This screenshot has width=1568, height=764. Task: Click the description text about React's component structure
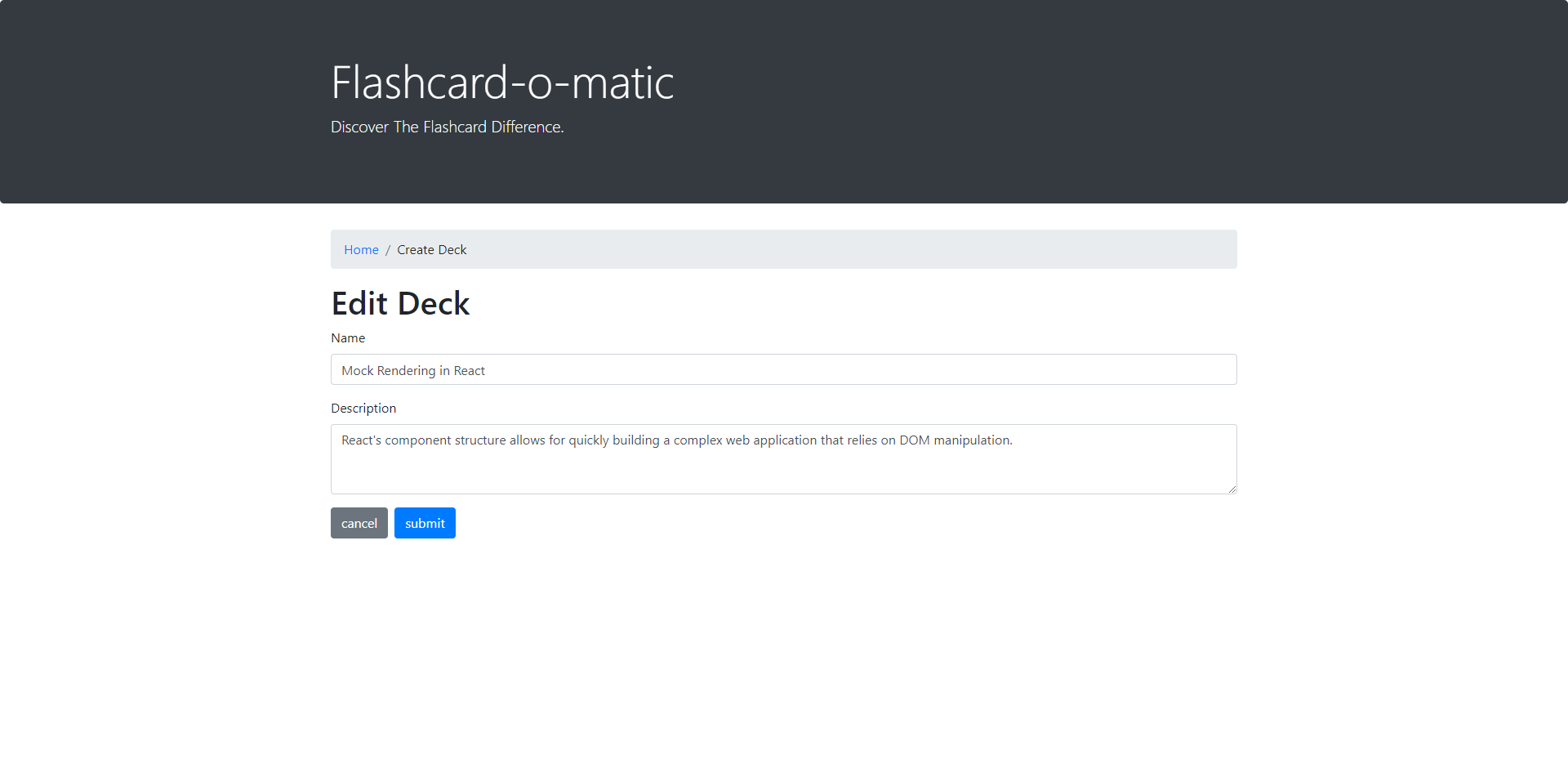click(676, 440)
